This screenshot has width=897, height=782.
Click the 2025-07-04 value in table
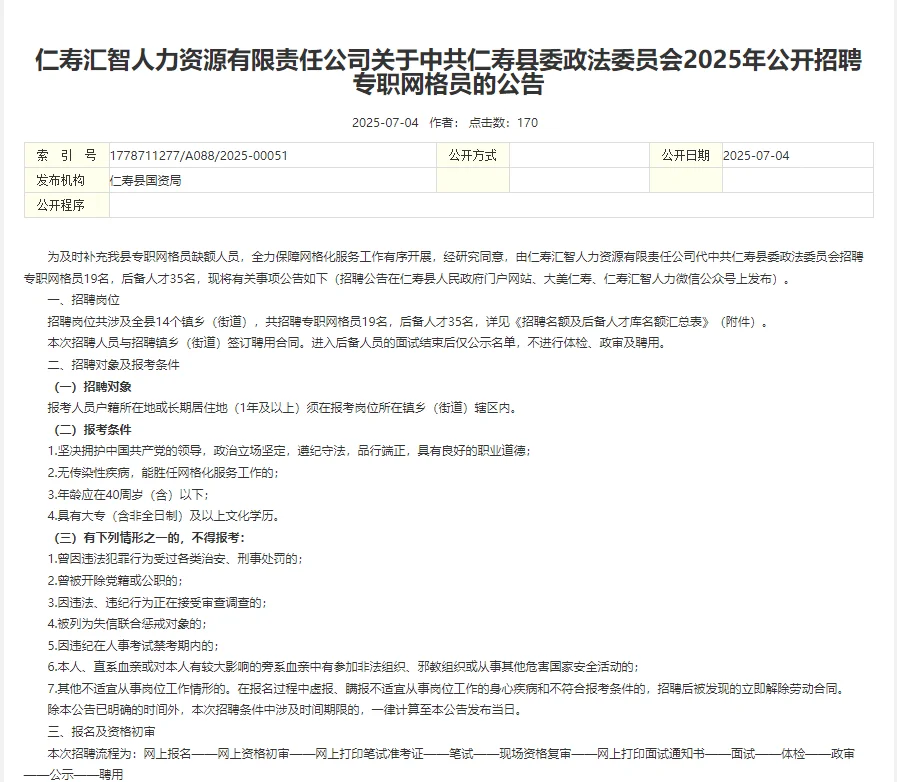pos(756,156)
